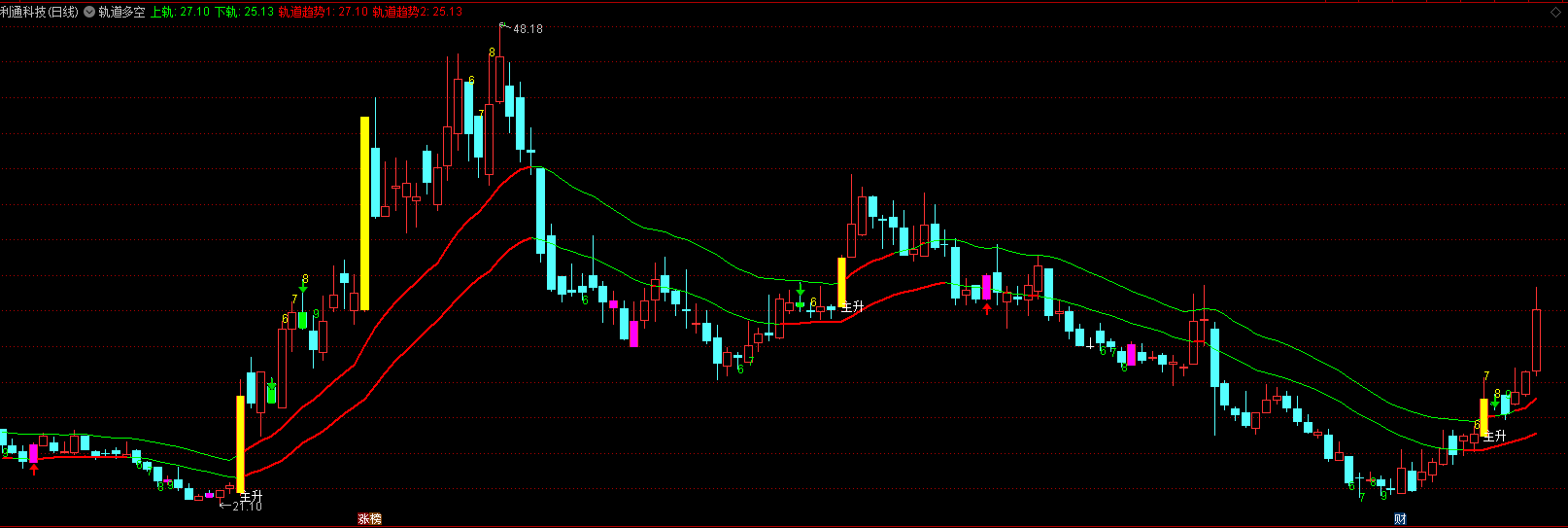This screenshot has width=1568, height=528.
Task: Open the indicator dropdown beside 轨道多空
Action: pos(89,12)
